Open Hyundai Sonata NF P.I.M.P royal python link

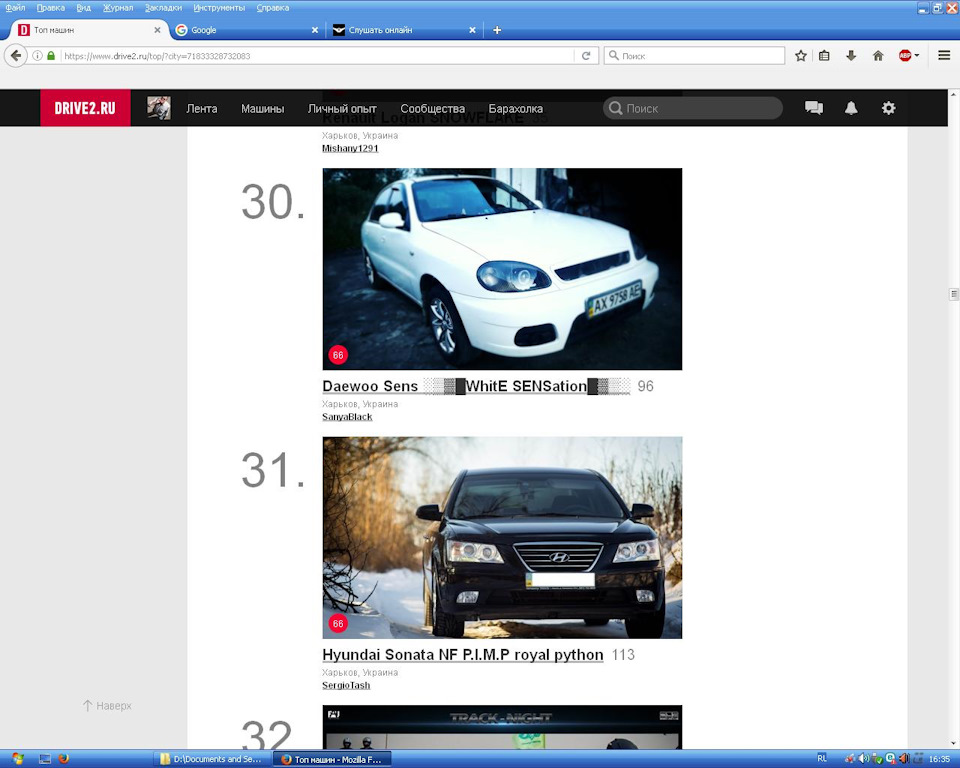[463, 655]
